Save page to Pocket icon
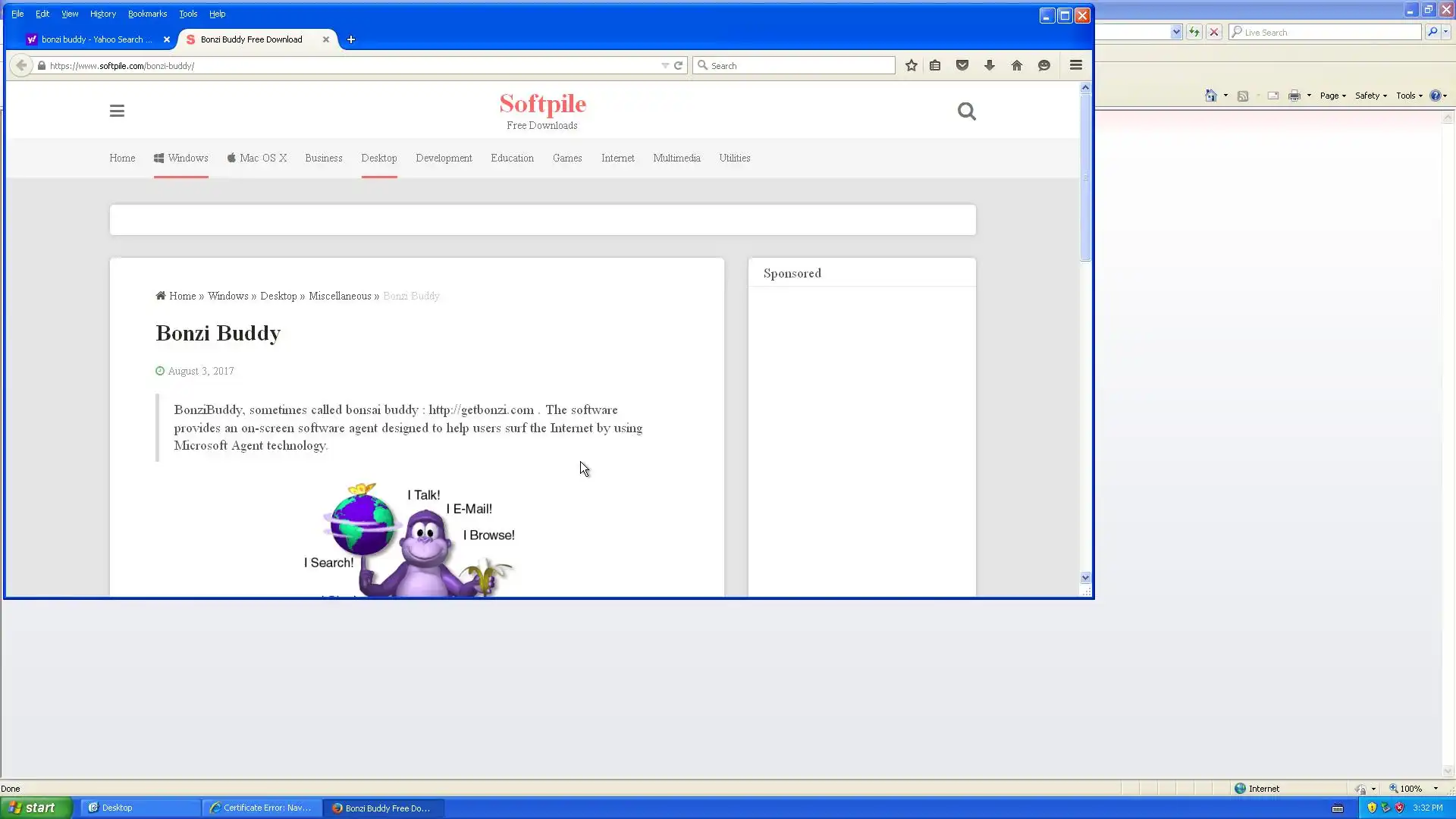Viewport: 1456px width, 819px height. 962,66
